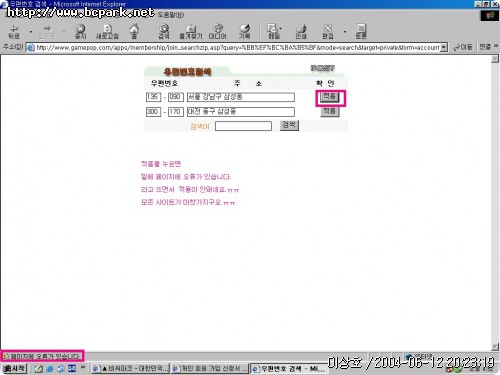Open the Back button history dropdown arrow

[31, 32]
